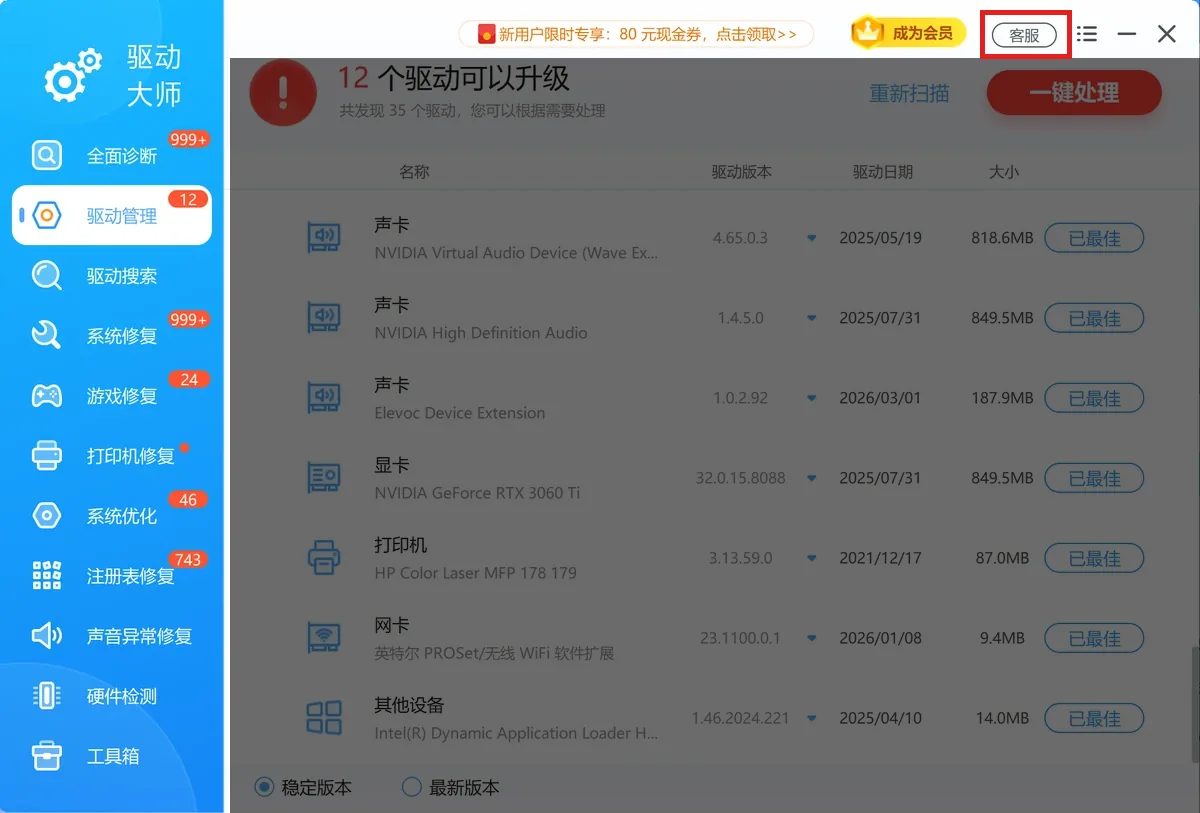Click 已最佳 button for NVIDIA High Definition Audio
The height and width of the screenshot is (813, 1200).
pos(1094,318)
